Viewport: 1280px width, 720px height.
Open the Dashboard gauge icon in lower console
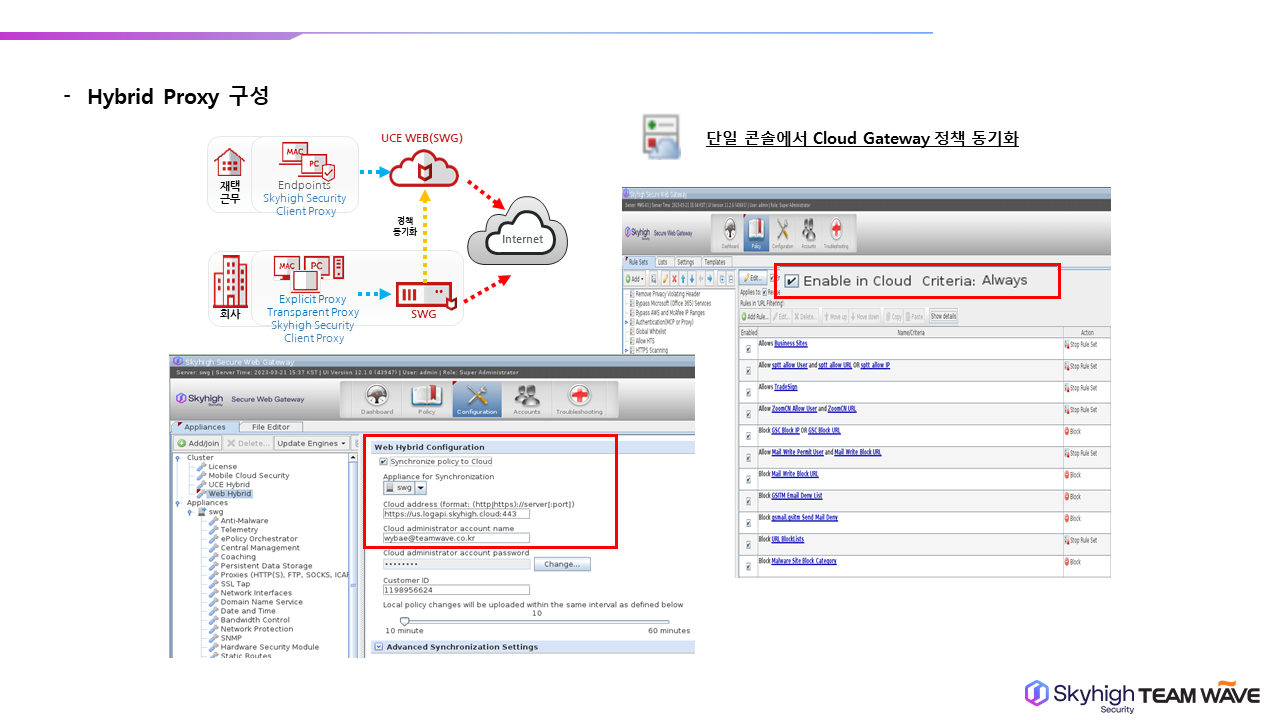coord(377,397)
